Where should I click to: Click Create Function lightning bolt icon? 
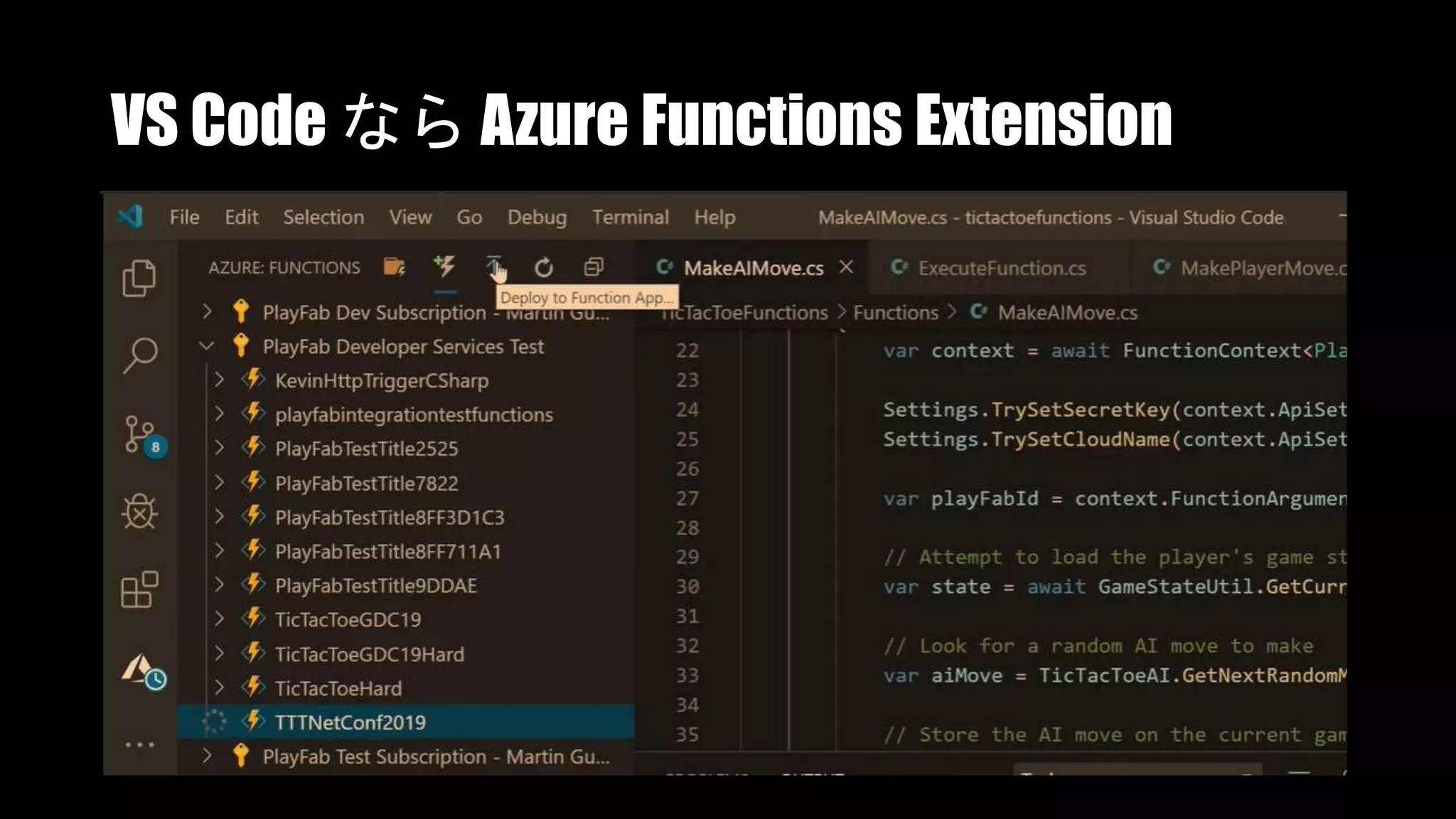(x=445, y=267)
